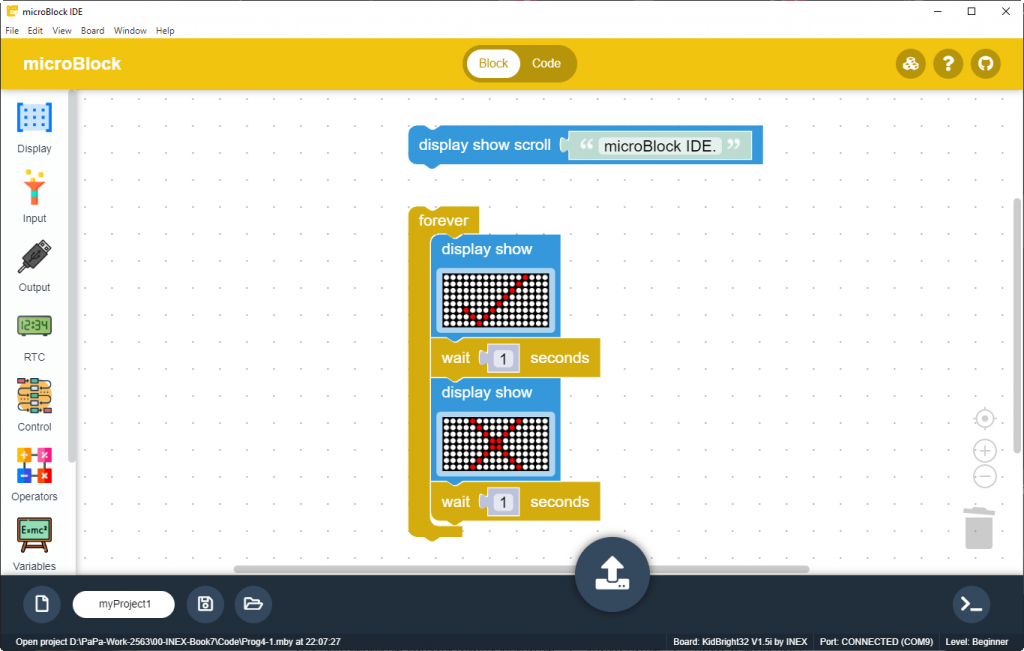
Task: Select the forever loop block
Action: [443, 221]
